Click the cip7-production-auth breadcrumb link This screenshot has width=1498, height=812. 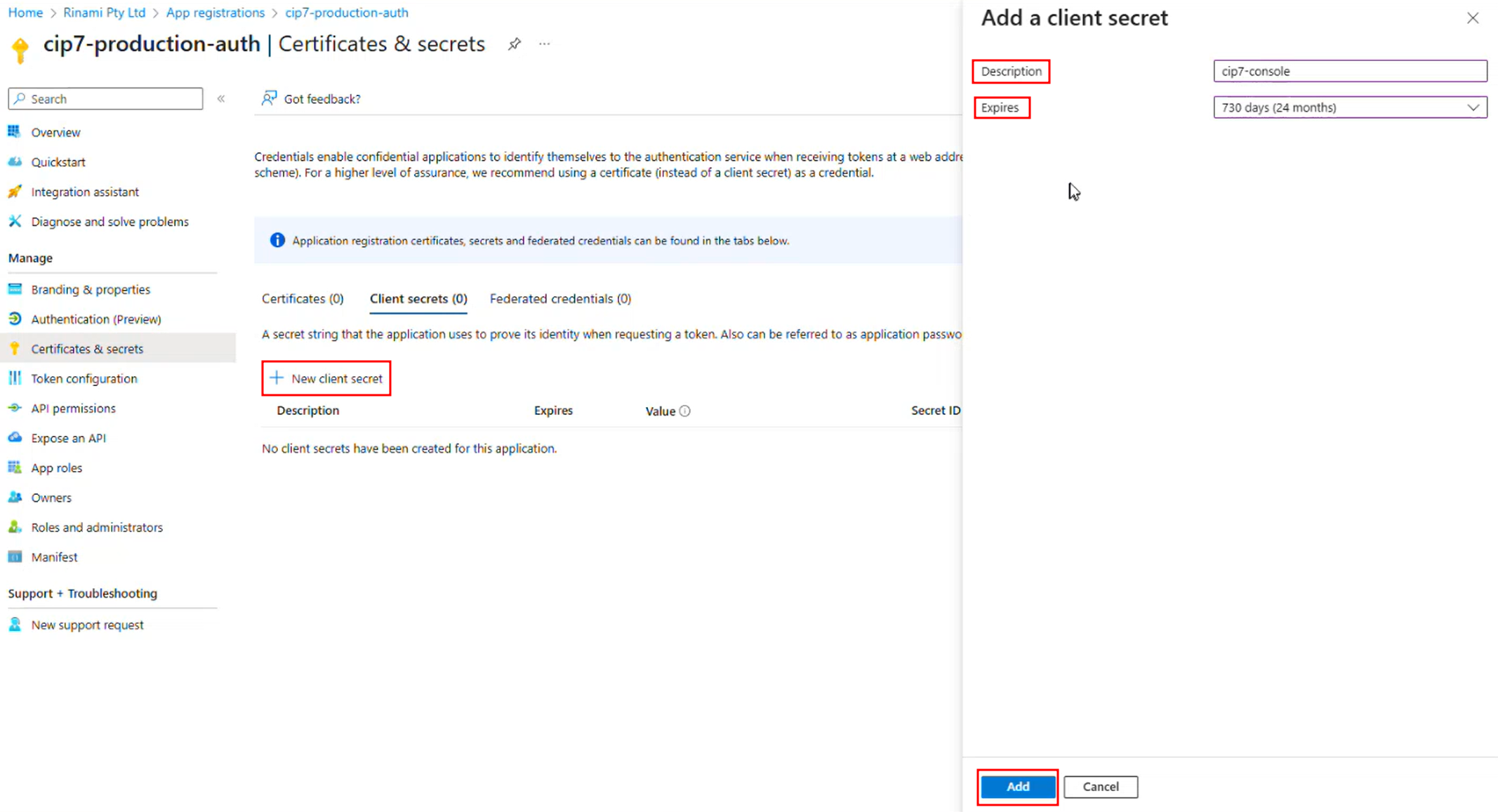347,13
